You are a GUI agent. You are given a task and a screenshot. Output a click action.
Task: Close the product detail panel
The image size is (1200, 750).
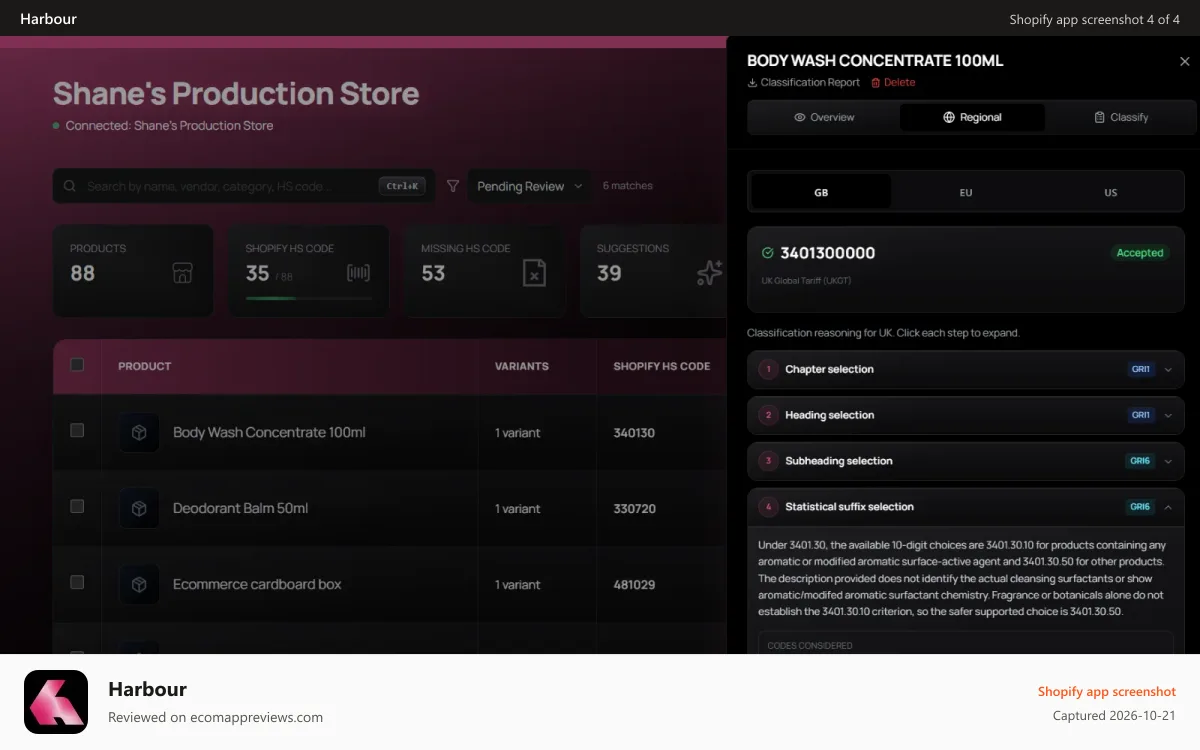click(x=1185, y=61)
